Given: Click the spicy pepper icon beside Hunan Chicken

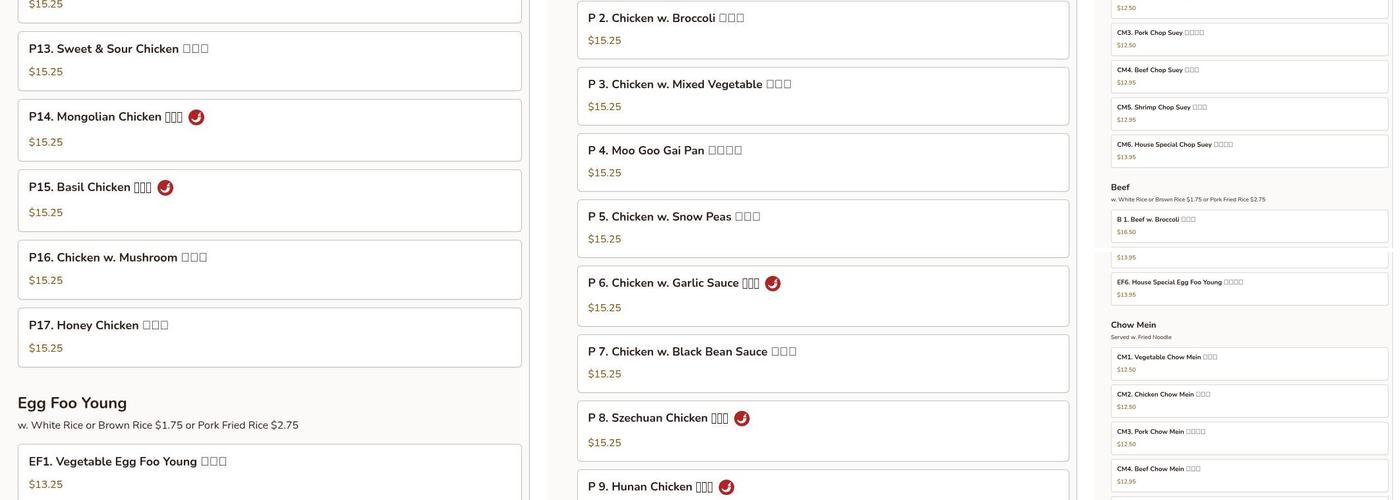Looking at the screenshot, I should 726,488.
